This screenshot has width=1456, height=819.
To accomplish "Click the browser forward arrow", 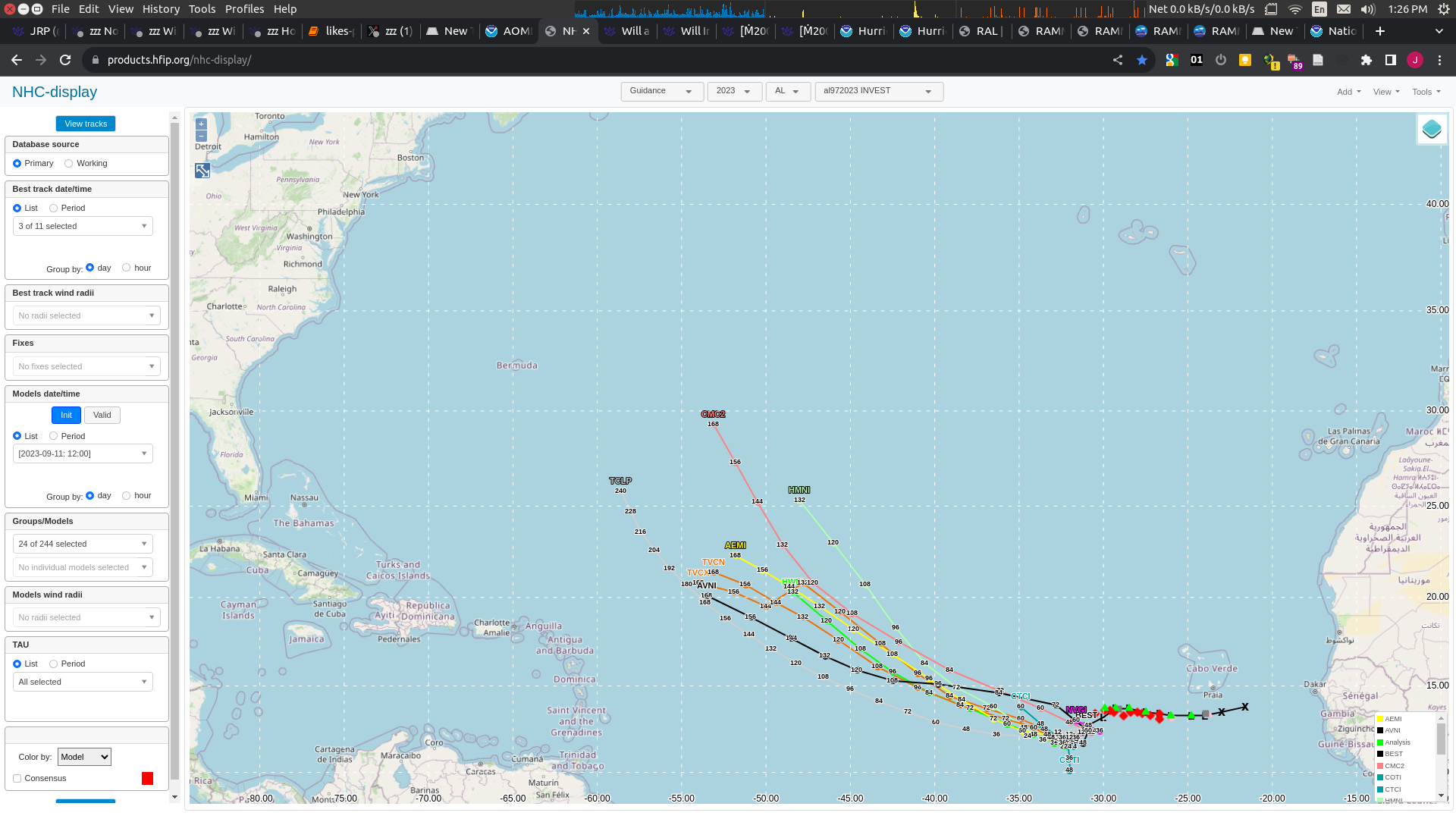I will point(41,60).
